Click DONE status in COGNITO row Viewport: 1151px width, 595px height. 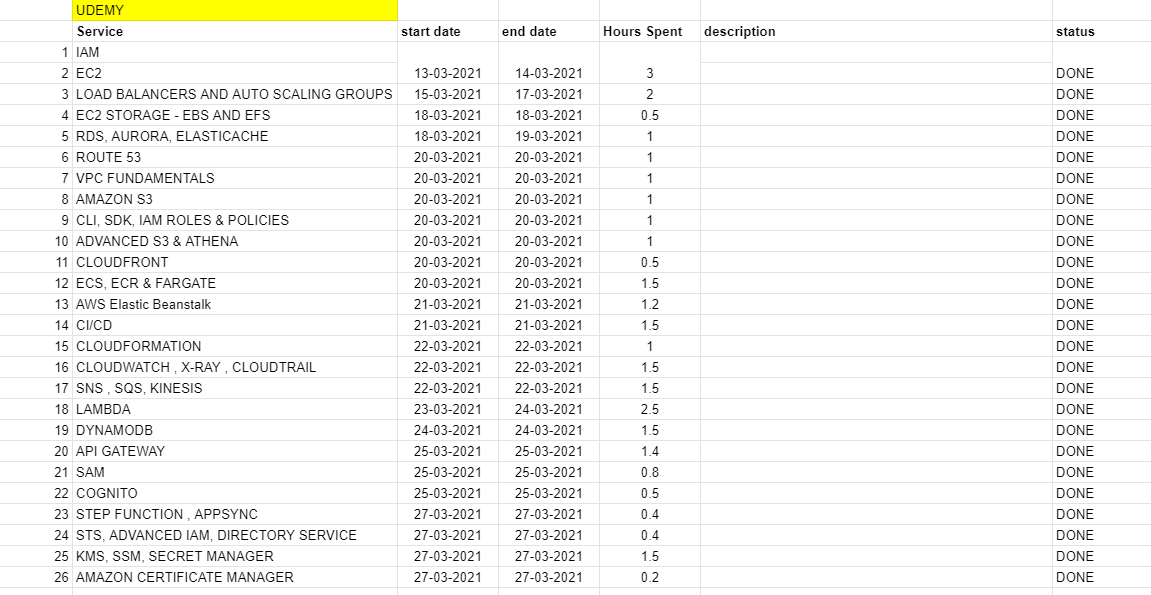(1102, 493)
